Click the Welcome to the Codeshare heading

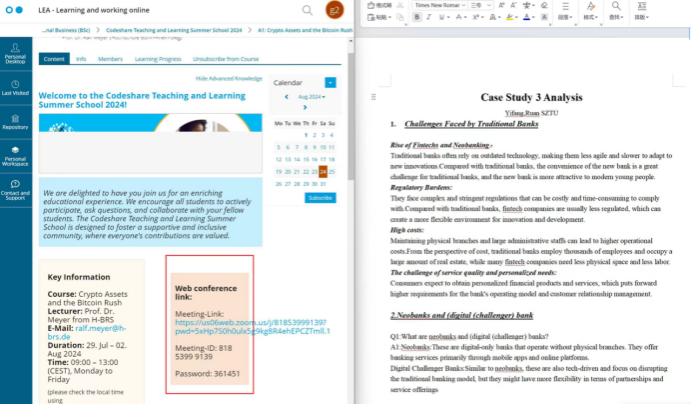(x=142, y=100)
